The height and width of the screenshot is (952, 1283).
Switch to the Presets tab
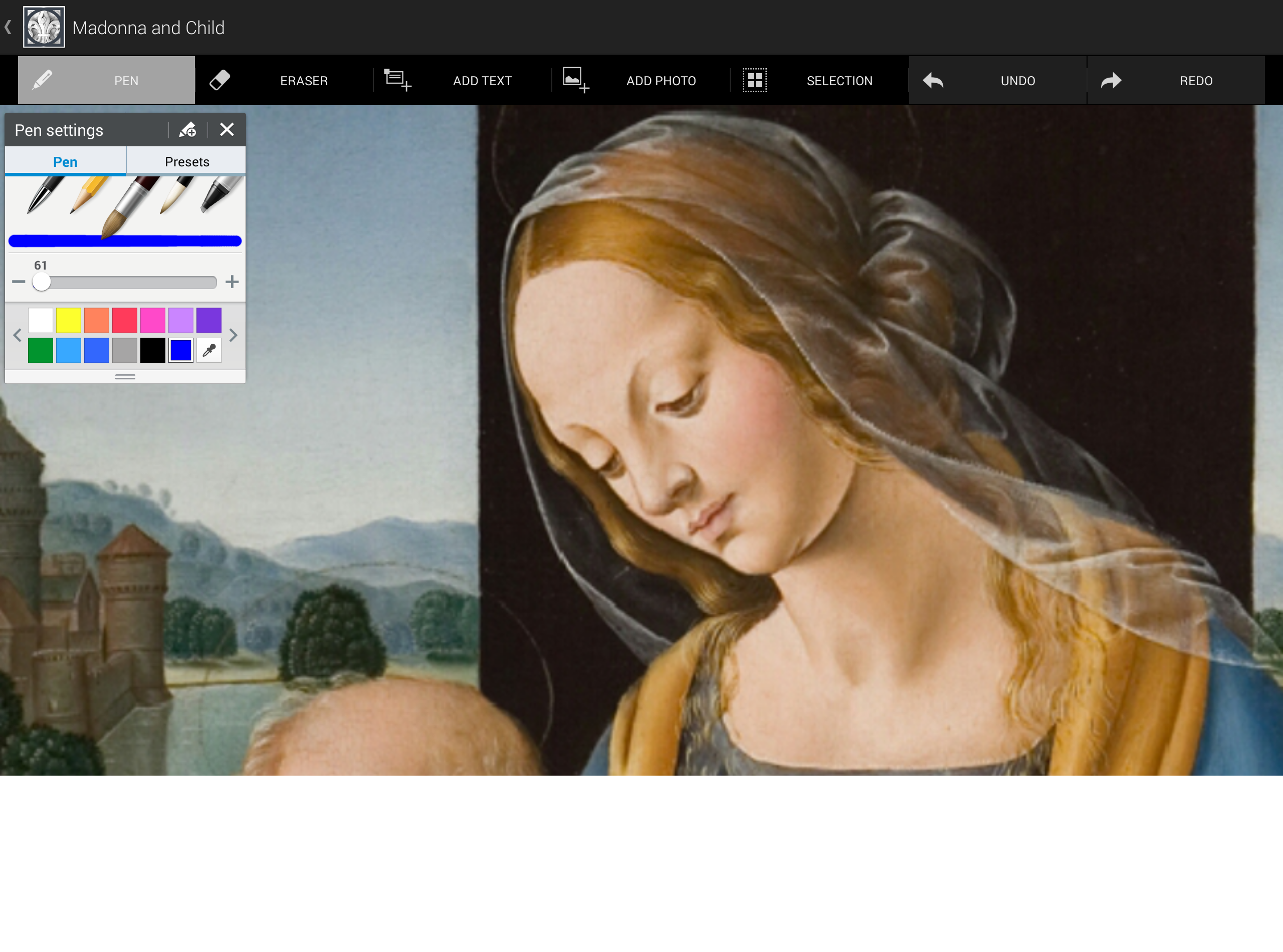[x=187, y=162]
